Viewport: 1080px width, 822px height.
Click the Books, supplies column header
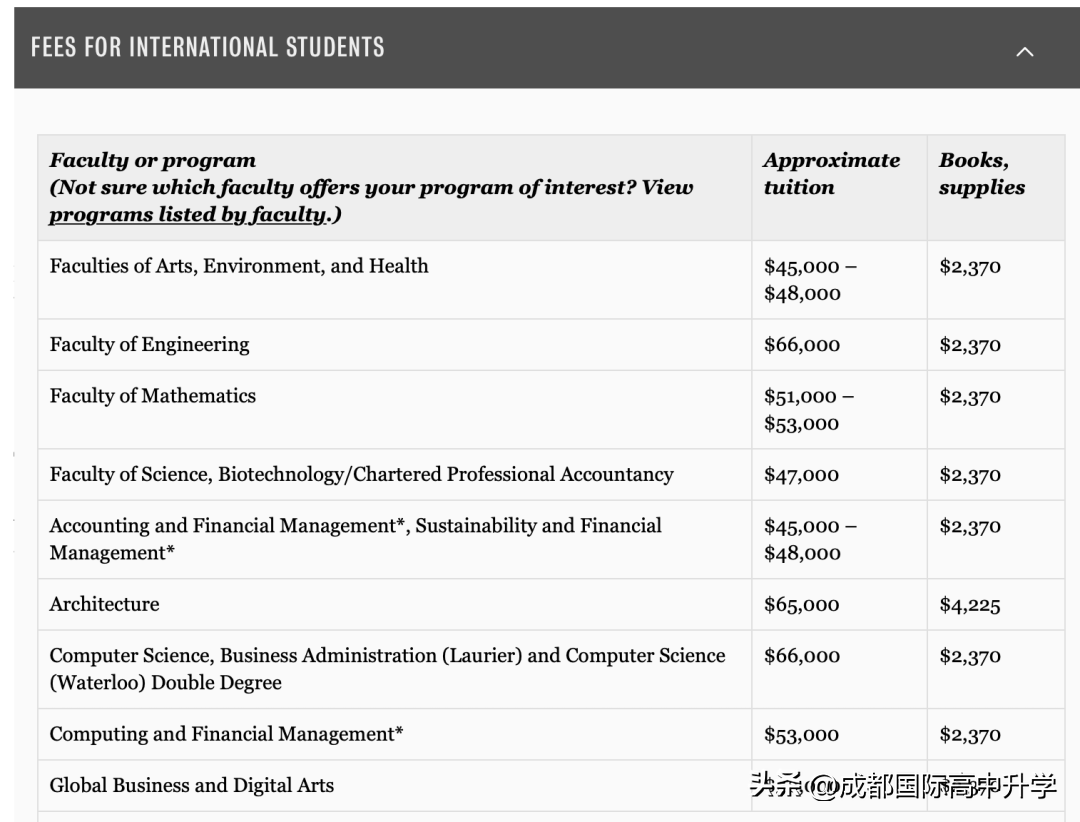(x=981, y=173)
